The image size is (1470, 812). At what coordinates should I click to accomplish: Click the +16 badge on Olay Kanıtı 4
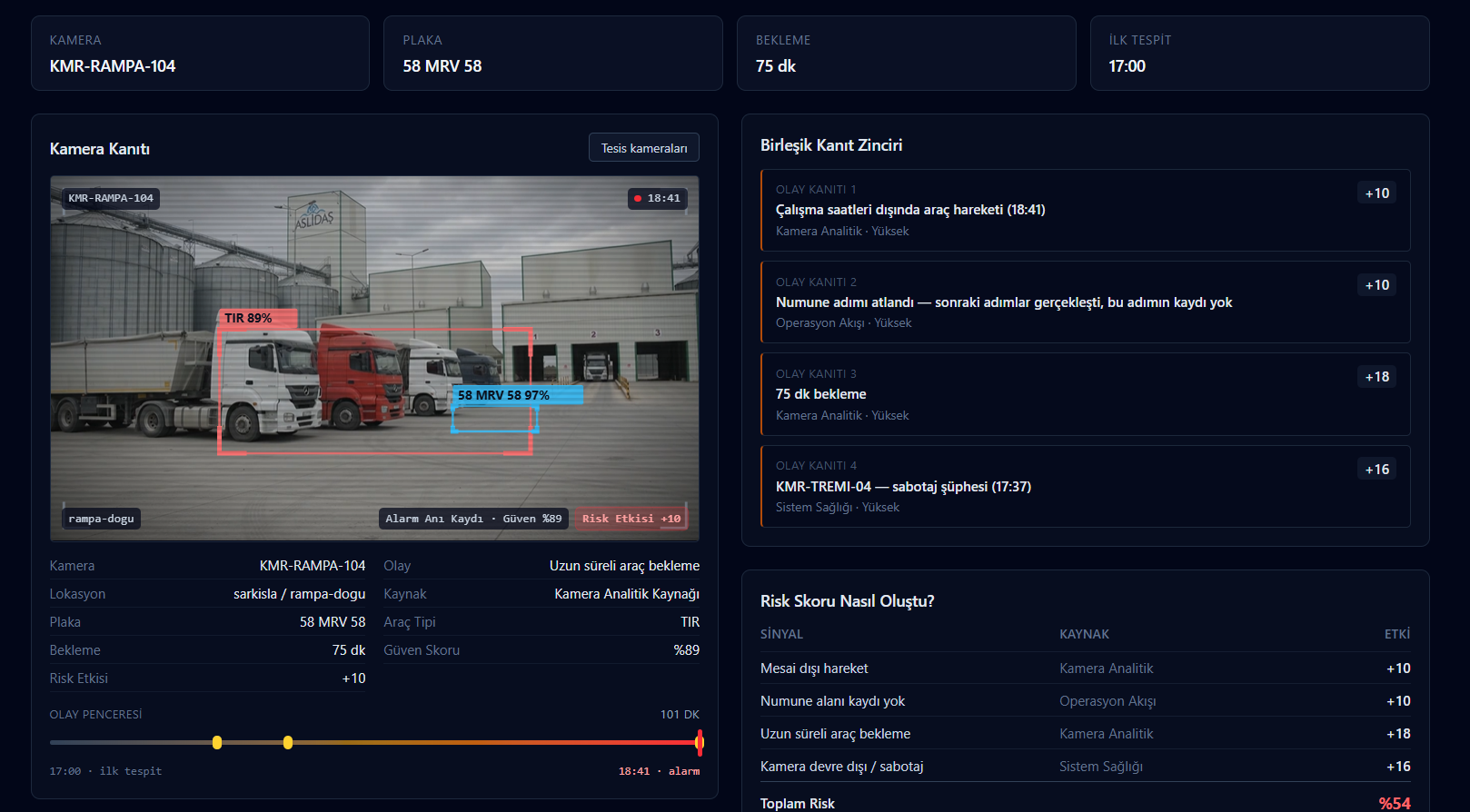pos(1377,470)
